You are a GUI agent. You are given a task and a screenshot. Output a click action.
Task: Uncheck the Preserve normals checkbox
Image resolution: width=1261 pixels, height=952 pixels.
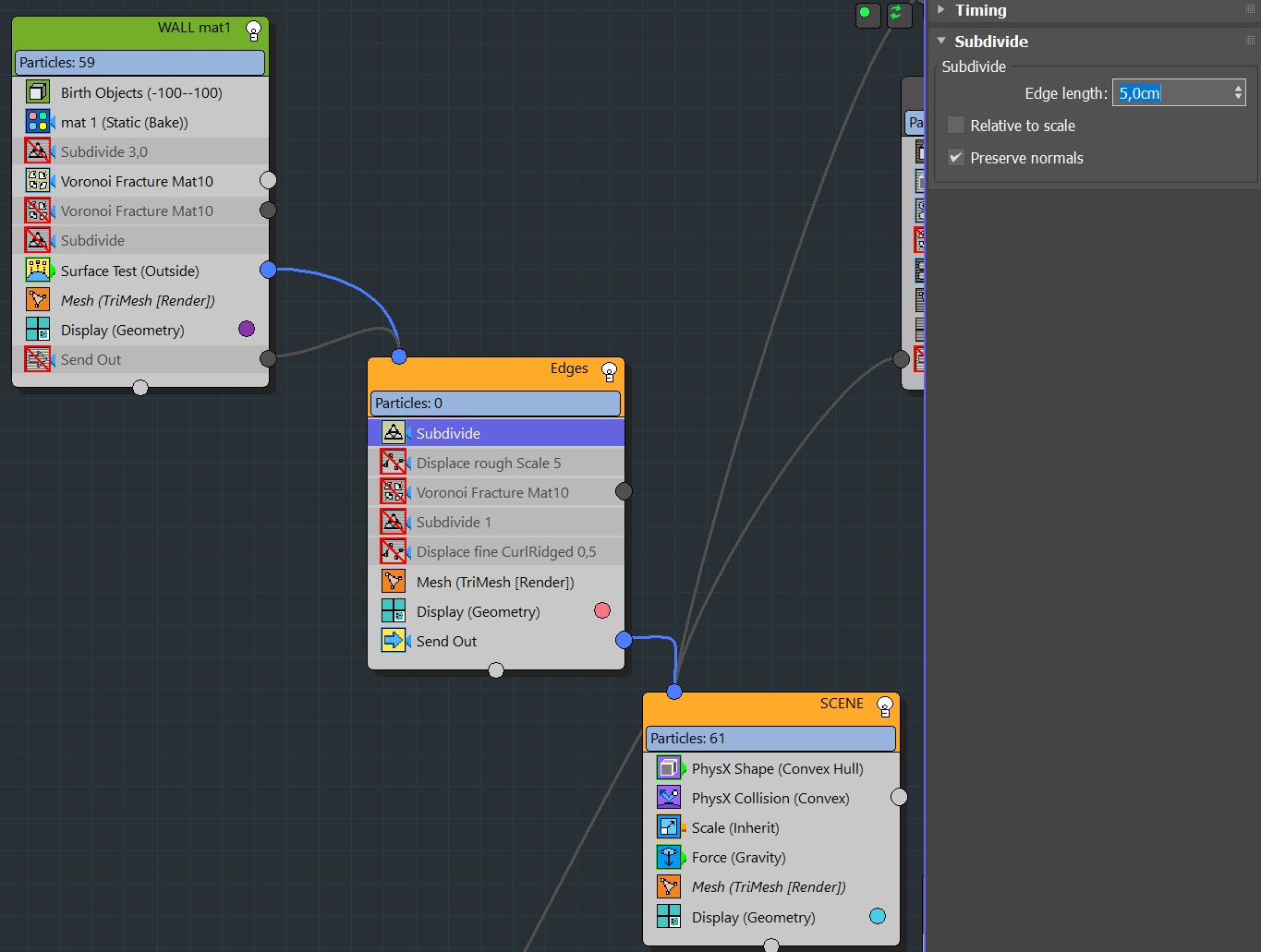coord(956,158)
